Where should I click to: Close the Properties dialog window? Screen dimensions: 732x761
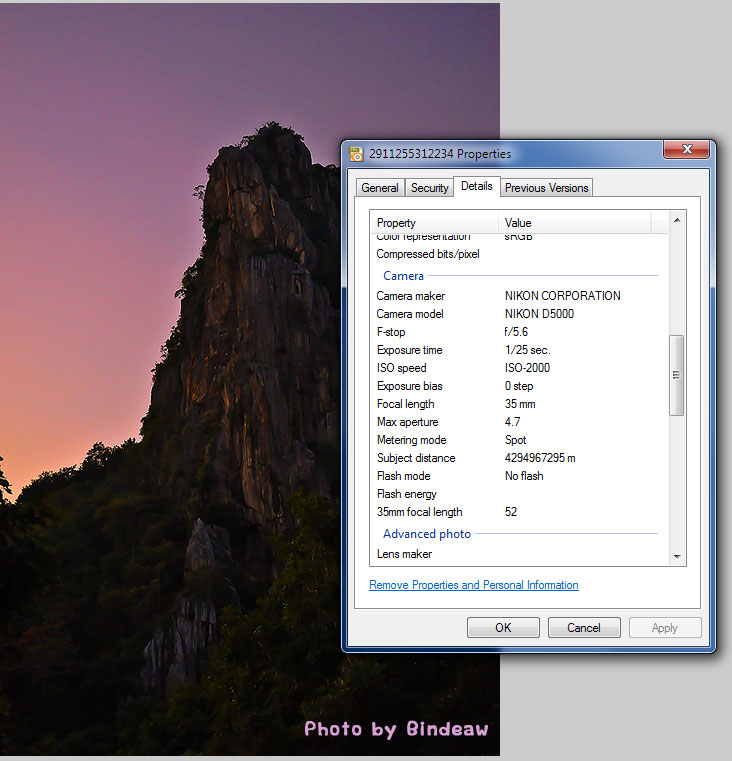[x=686, y=150]
